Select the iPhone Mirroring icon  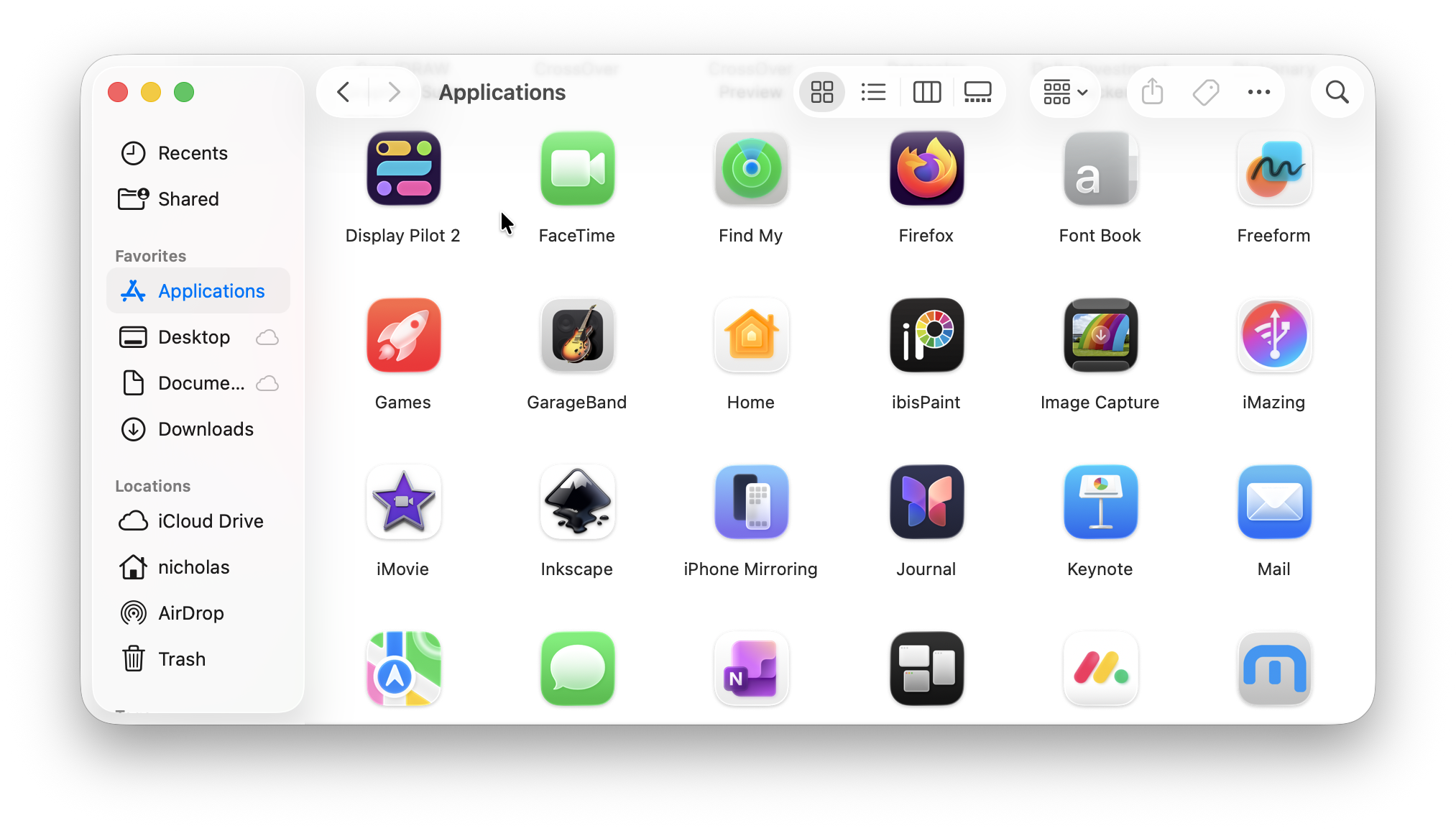tap(751, 502)
